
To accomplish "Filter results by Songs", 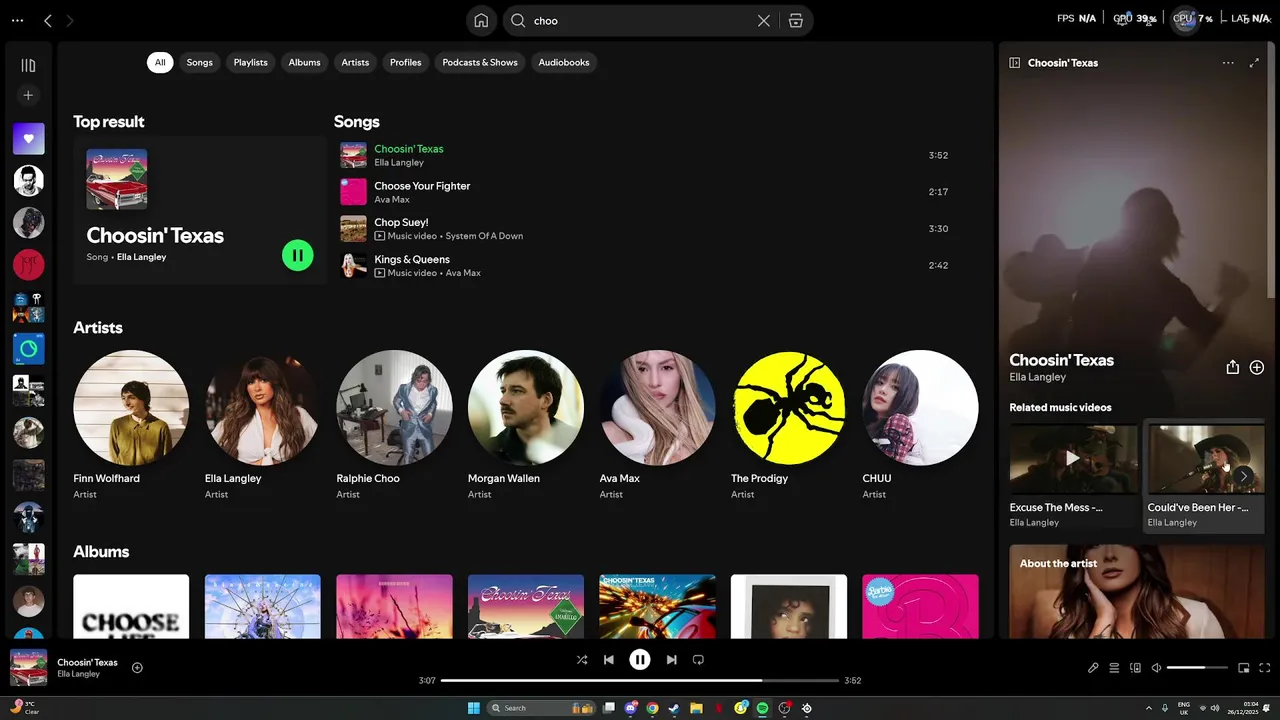I will click(x=200, y=62).
